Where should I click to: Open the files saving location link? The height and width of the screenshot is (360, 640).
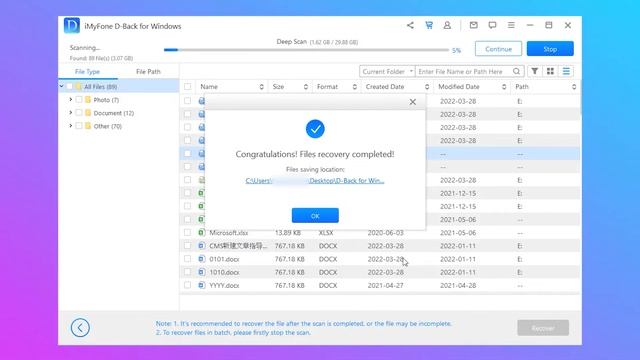(x=315, y=180)
